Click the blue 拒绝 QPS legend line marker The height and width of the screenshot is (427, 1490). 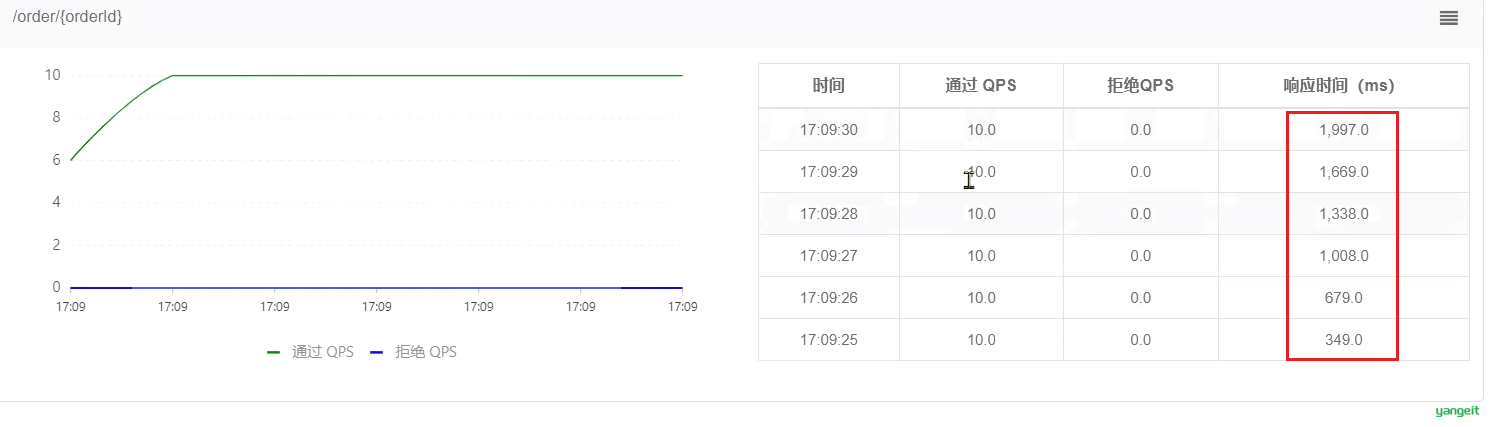click(x=377, y=352)
